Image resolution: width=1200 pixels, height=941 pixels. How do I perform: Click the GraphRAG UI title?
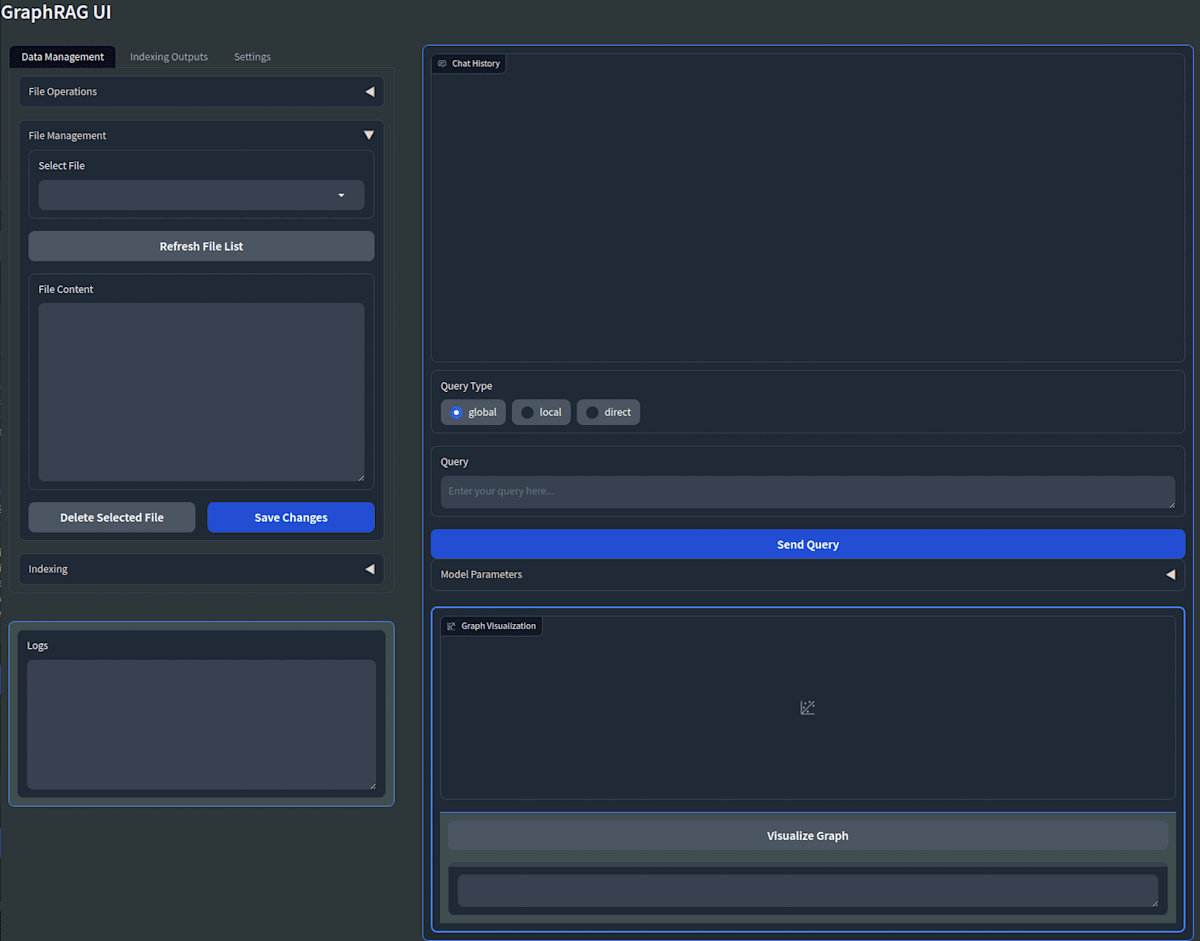tap(56, 13)
